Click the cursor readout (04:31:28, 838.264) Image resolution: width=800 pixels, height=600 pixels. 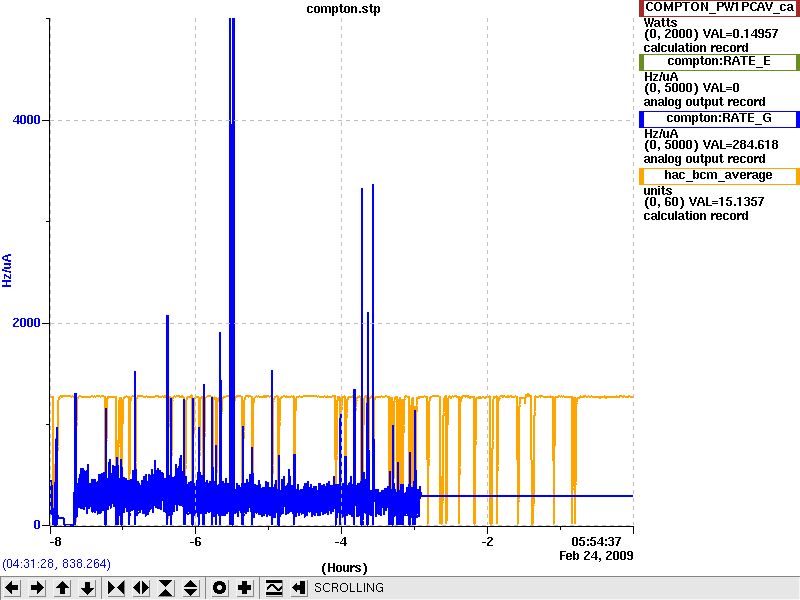tap(57, 564)
